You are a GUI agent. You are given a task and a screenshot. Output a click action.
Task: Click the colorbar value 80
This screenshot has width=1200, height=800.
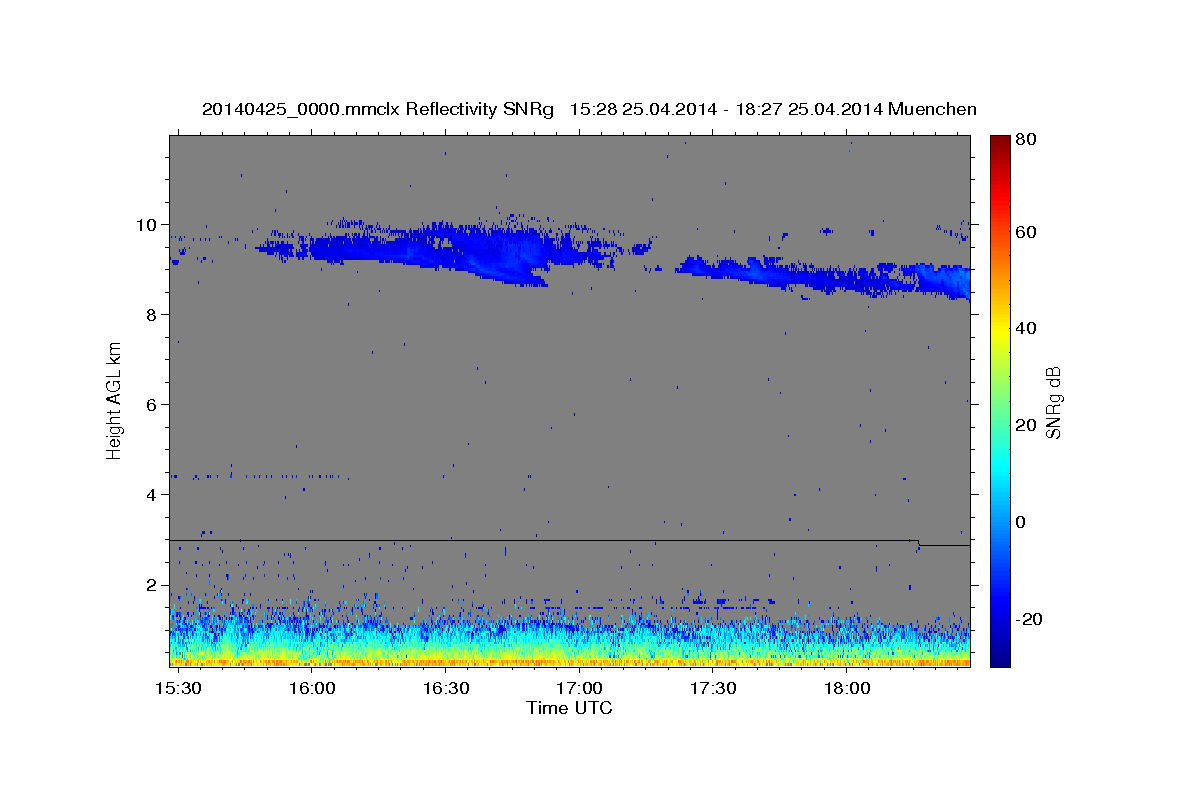tap(1026, 139)
